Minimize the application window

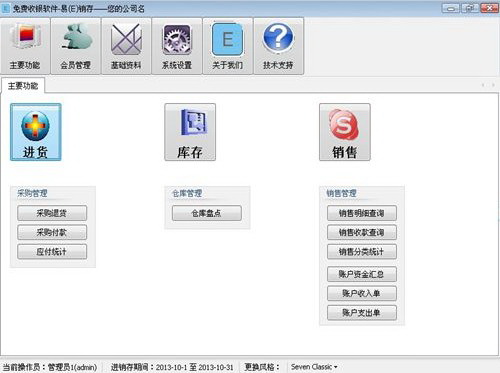coord(451,8)
